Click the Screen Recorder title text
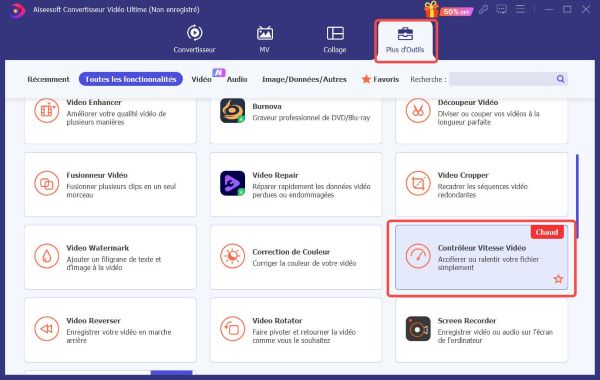The height and width of the screenshot is (380, 600). click(467, 321)
